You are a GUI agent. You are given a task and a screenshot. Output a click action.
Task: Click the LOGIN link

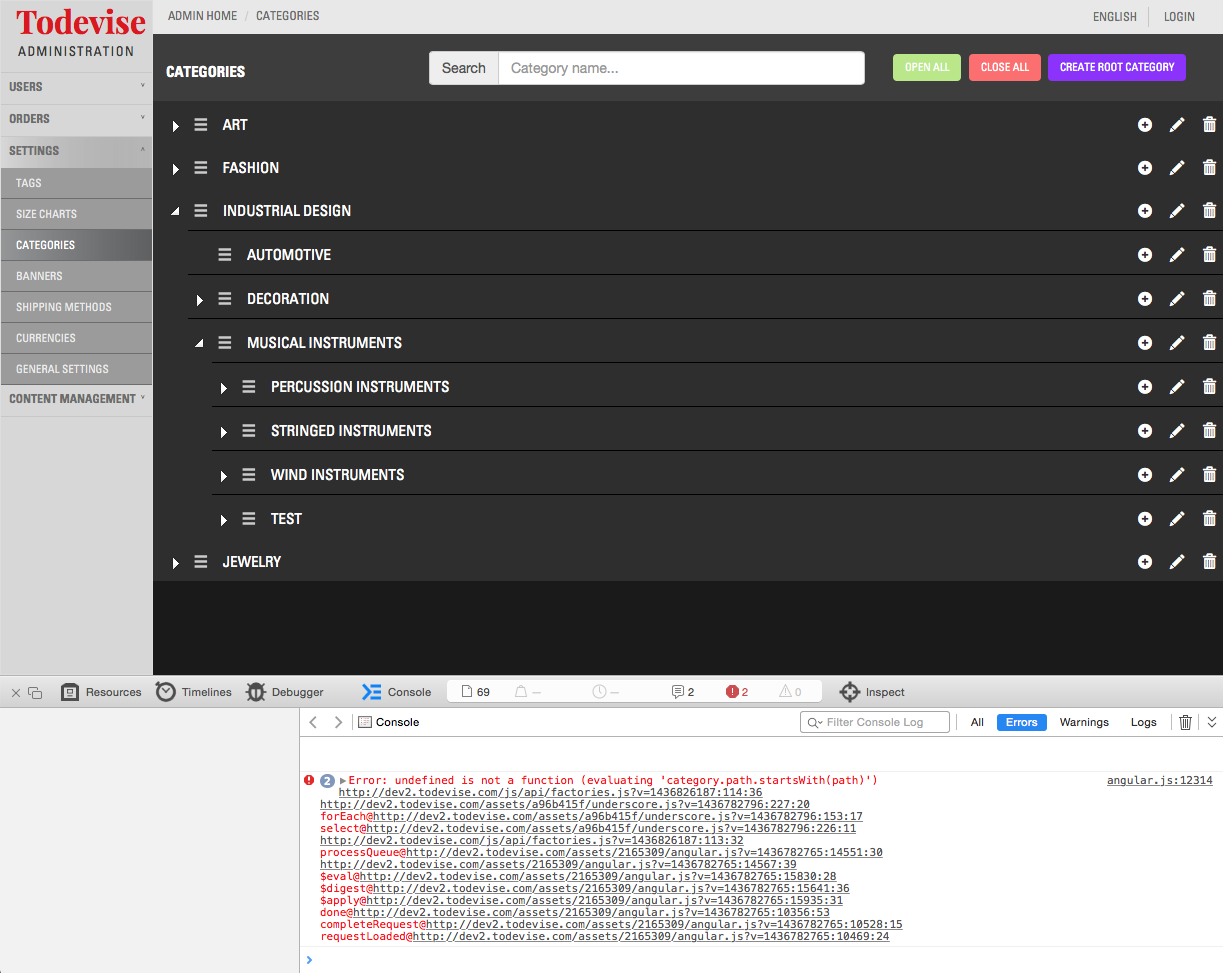[1179, 17]
